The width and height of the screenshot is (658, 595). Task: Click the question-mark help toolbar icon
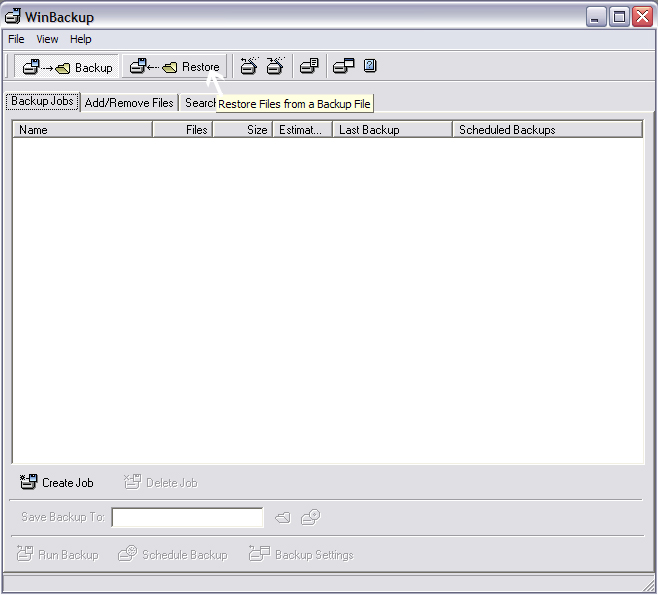pyautogui.click(x=370, y=66)
